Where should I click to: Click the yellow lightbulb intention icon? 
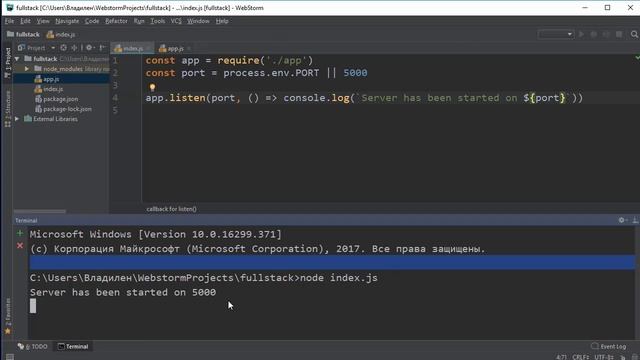click(152, 87)
